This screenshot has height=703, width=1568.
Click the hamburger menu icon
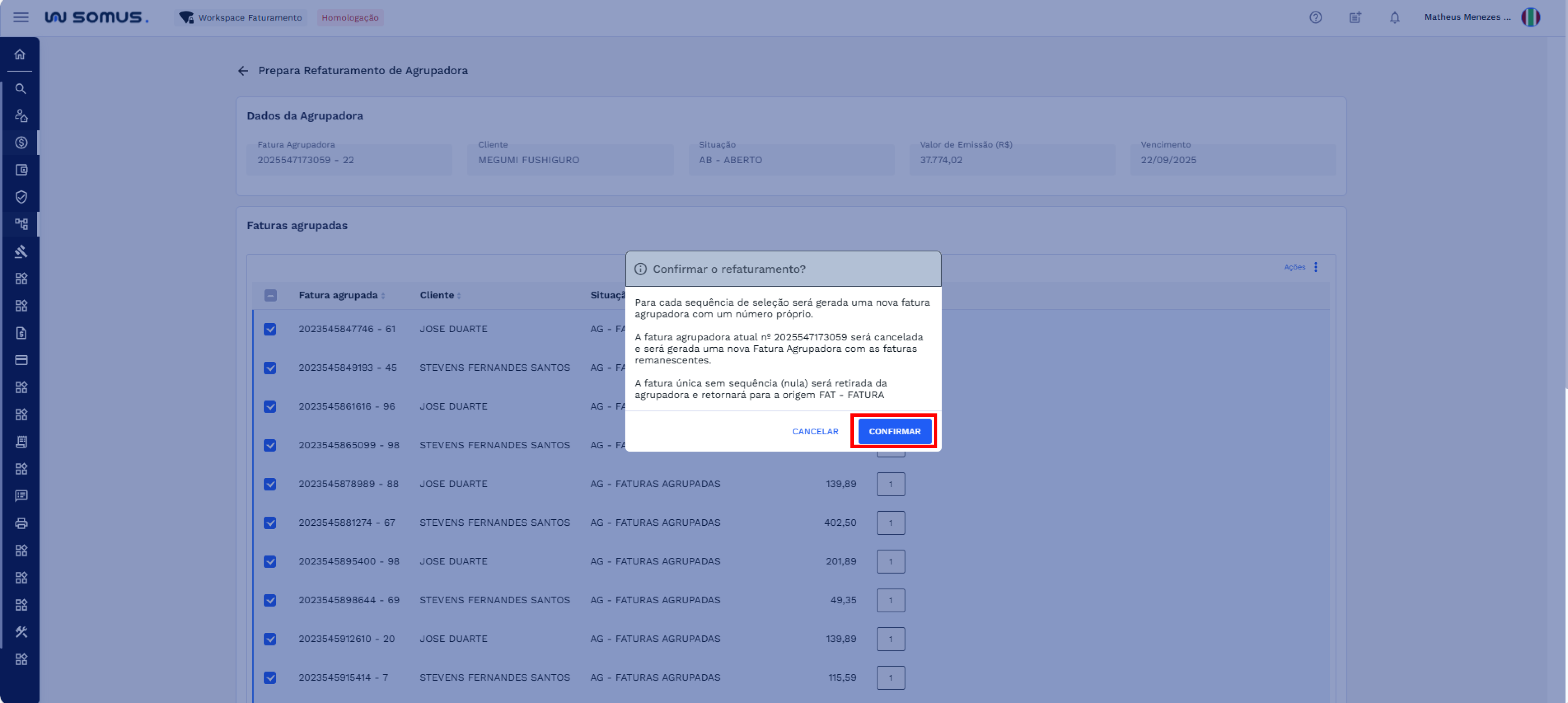[x=21, y=17]
